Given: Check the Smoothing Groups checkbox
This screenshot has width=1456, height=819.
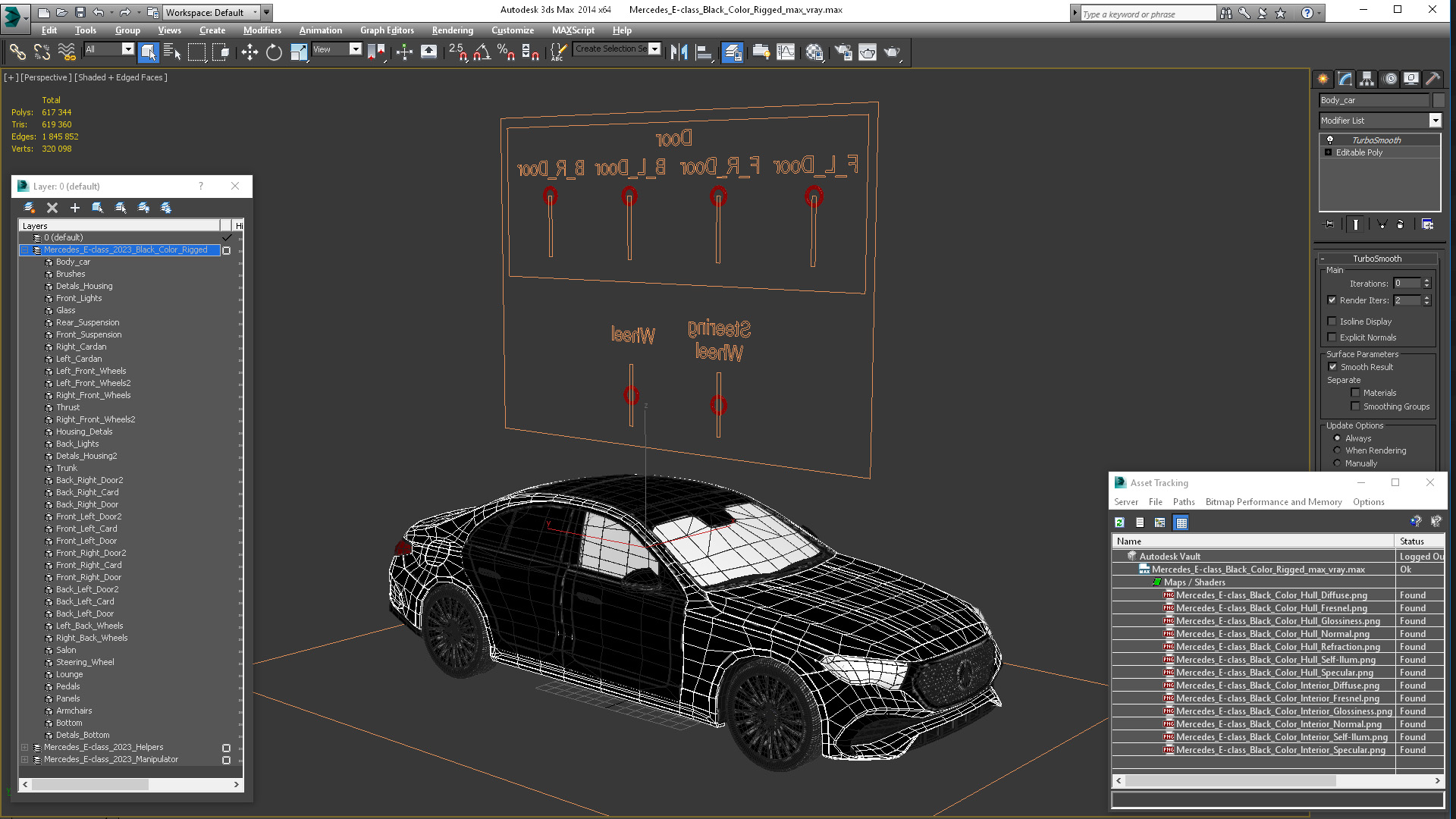Looking at the screenshot, I should tap(1356, 406).
